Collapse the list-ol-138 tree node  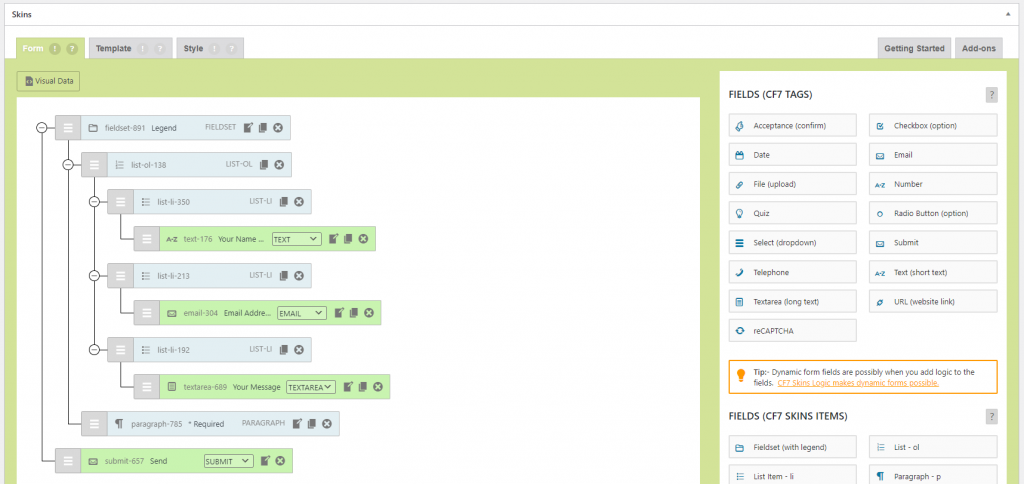click(67, 165)
